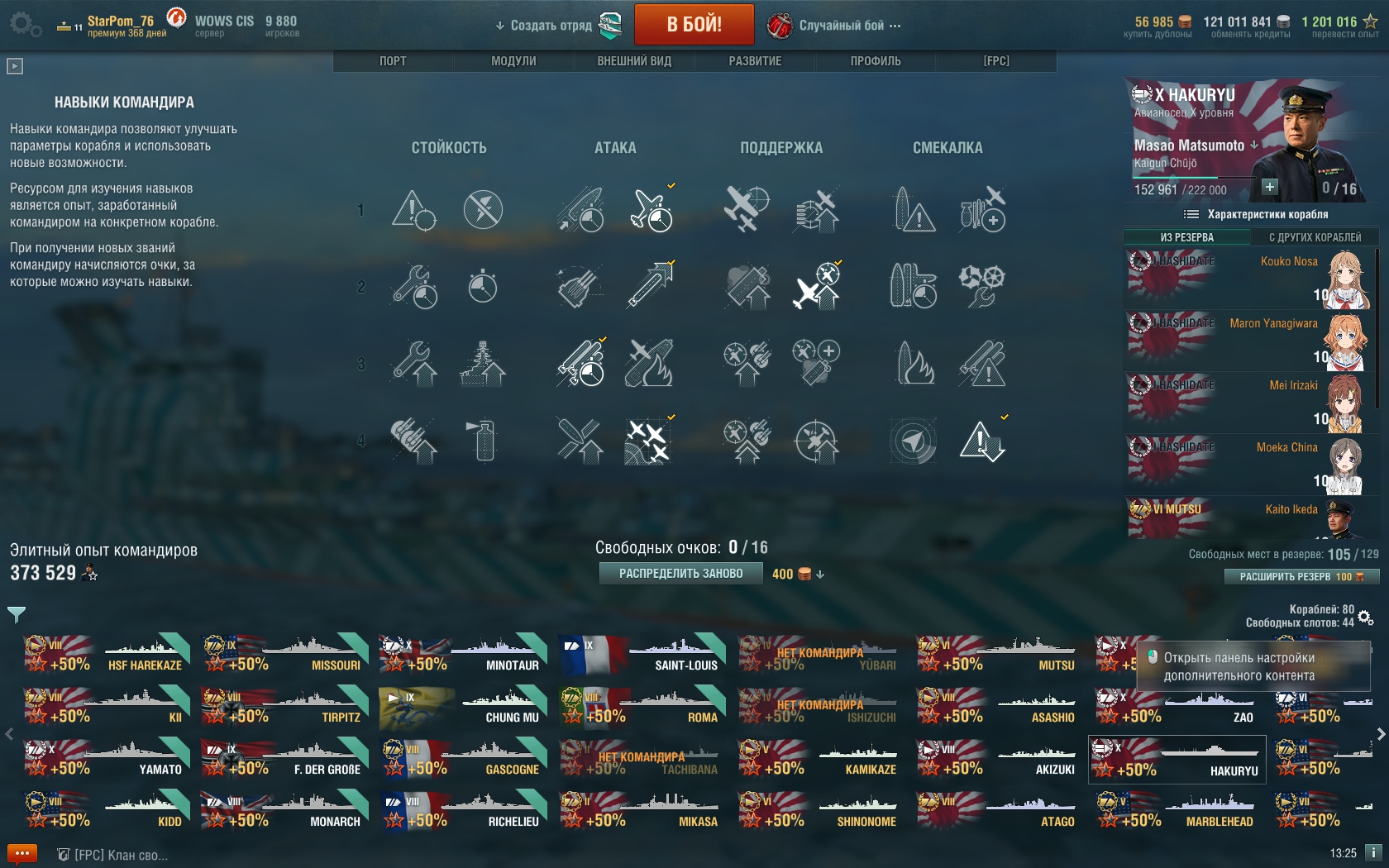Image resolution: width=1389 pixels, height=868 pixels.
Task: Click the РАСПРЕДЕЛИТЬ ЗАНОВО button
Action: coord(681,573)
